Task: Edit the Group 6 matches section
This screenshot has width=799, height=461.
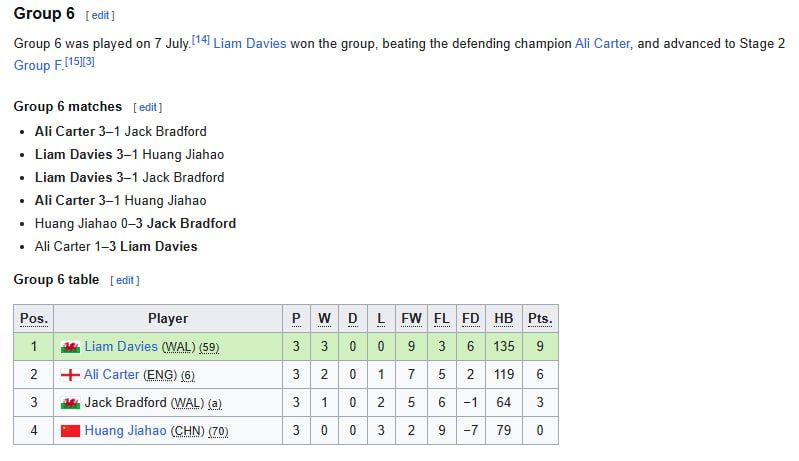Action: [x=148, y=107]
